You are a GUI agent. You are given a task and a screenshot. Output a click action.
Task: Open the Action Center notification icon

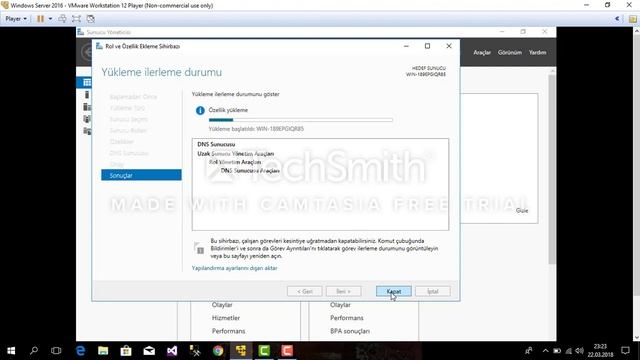(x=625, y=351)
